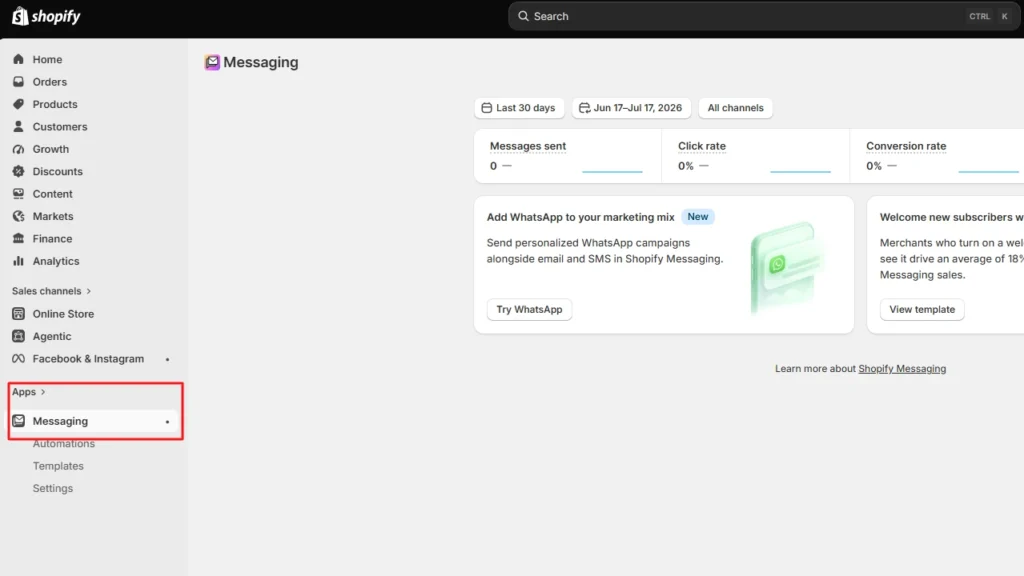This screenshot has height=576, width=1024.
Task: Click the Search input field
Action: (x=764, y=16)
